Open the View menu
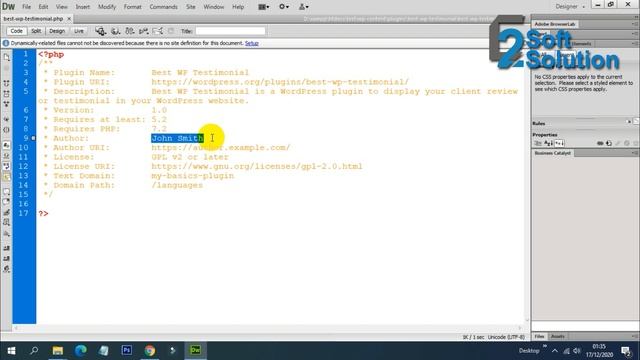This screenshot has width=640, height=360. [x=62, y=7]
